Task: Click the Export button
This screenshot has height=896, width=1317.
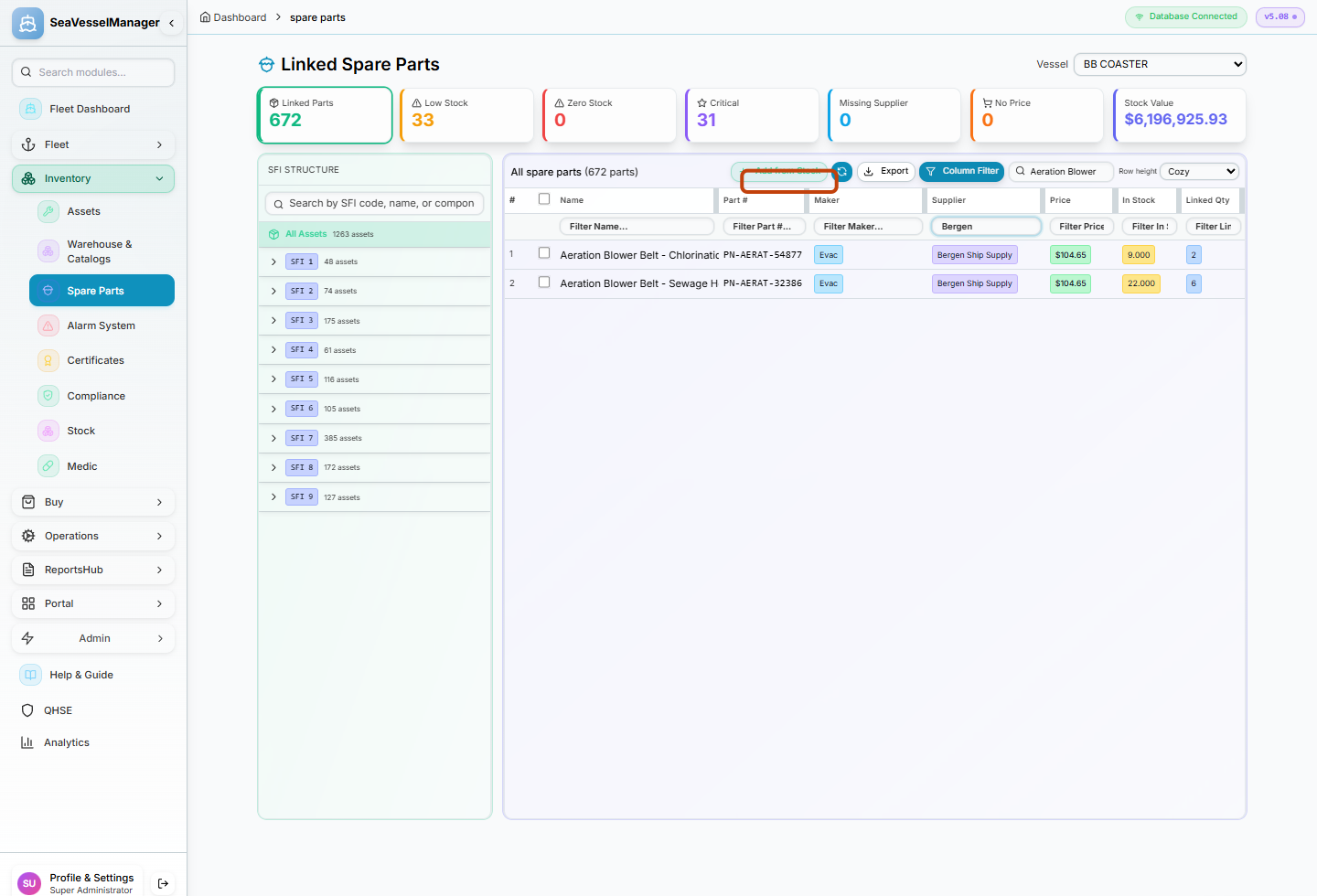Action: pos(886,171)
